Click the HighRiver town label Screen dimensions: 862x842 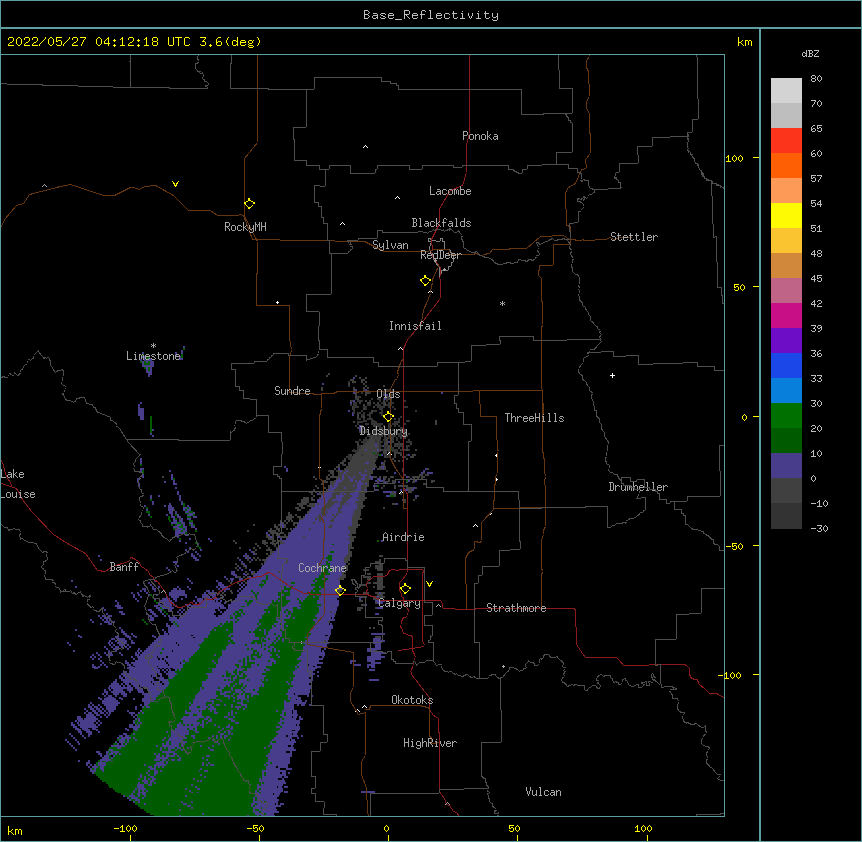430,743
